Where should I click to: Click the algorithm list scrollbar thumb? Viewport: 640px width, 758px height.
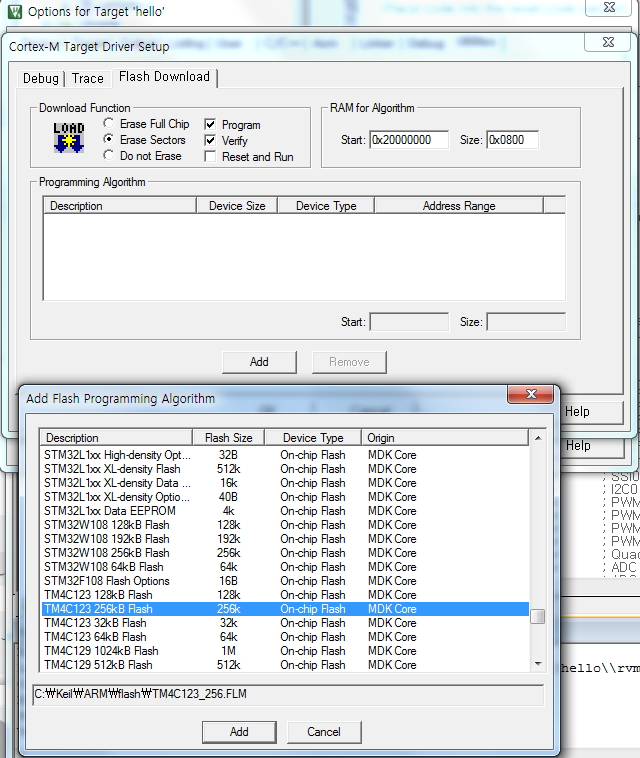[x=537, y=616]
